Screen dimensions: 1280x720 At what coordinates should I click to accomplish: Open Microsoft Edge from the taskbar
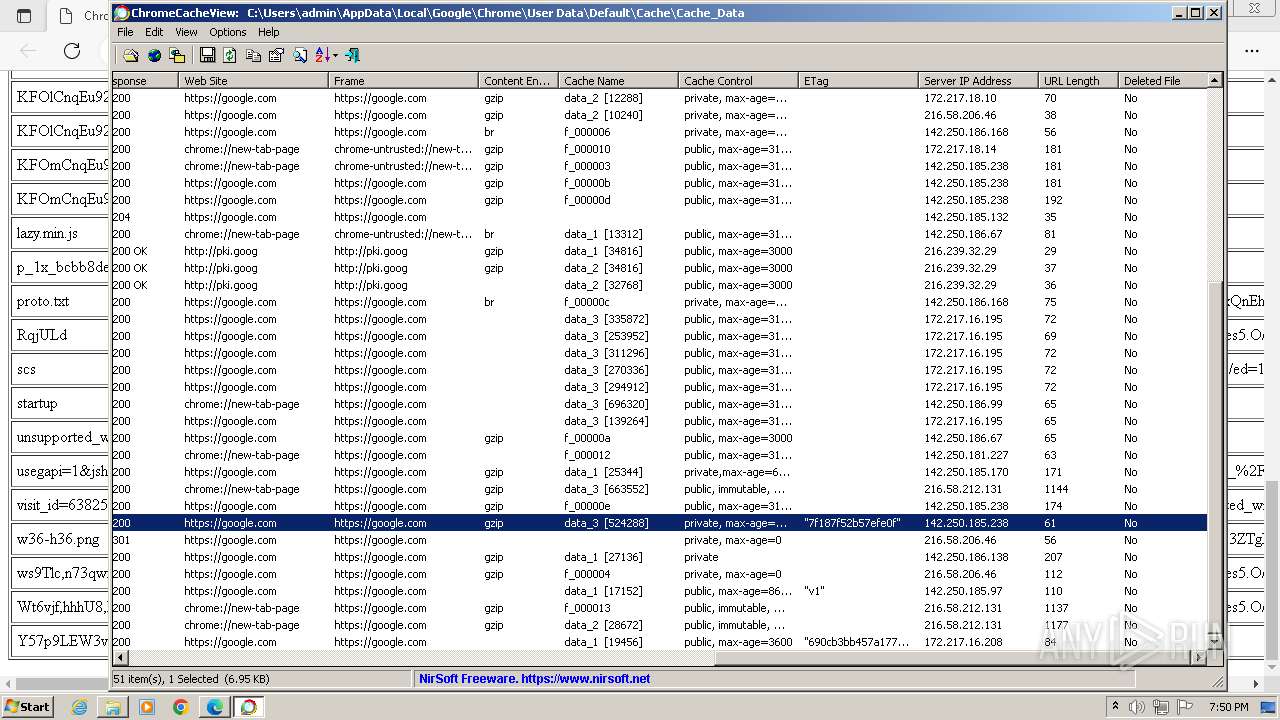215,707
